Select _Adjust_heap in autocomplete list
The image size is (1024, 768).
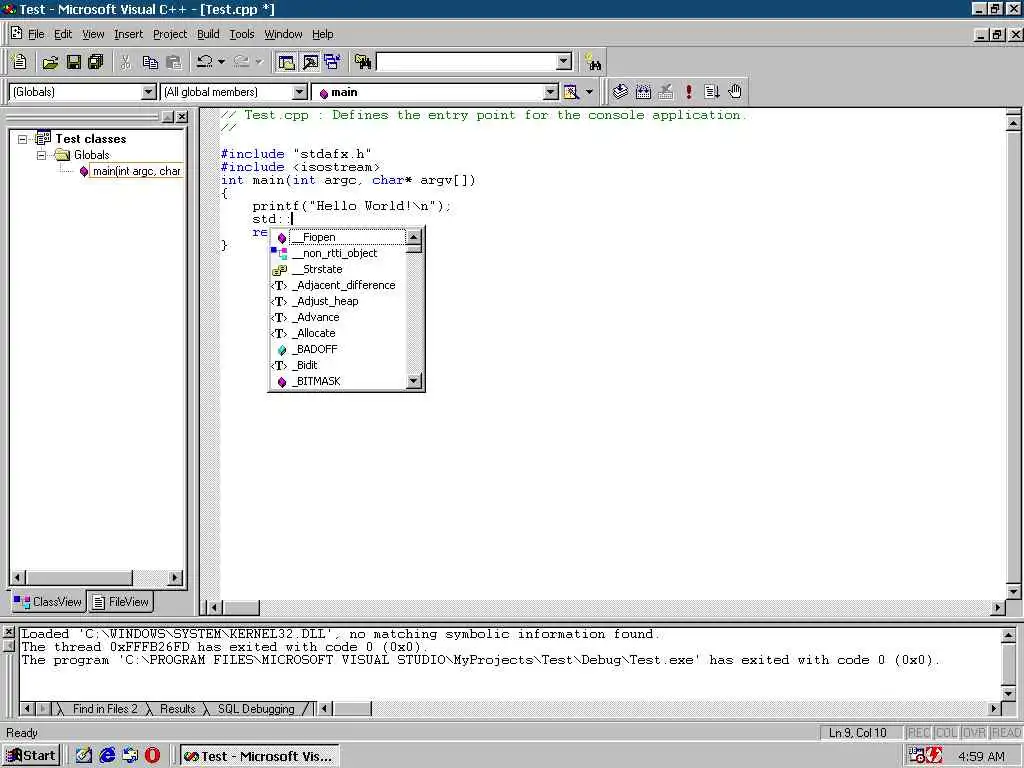(x=338, y=301)
